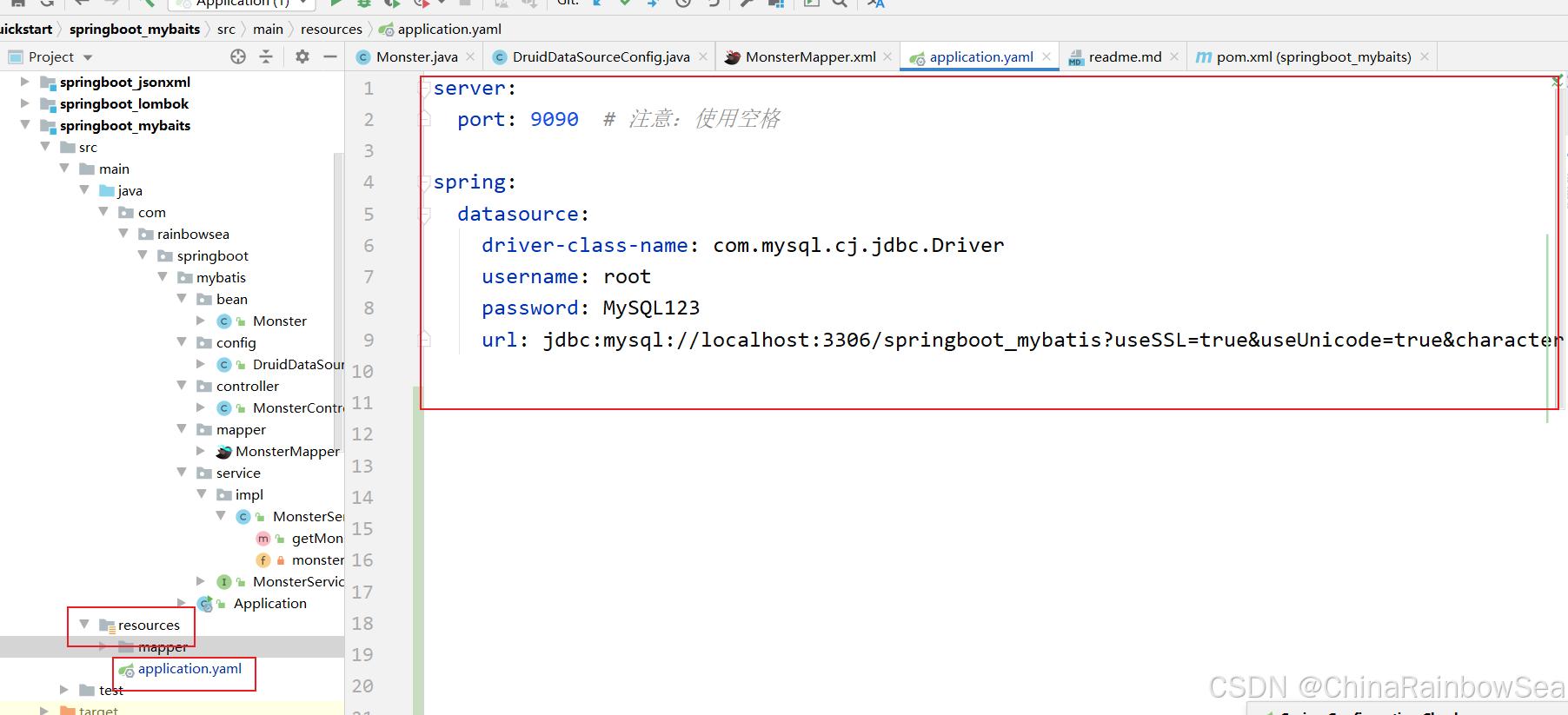
Task: Toggle folding of datasource block
Action: click(x=425, y=214)
